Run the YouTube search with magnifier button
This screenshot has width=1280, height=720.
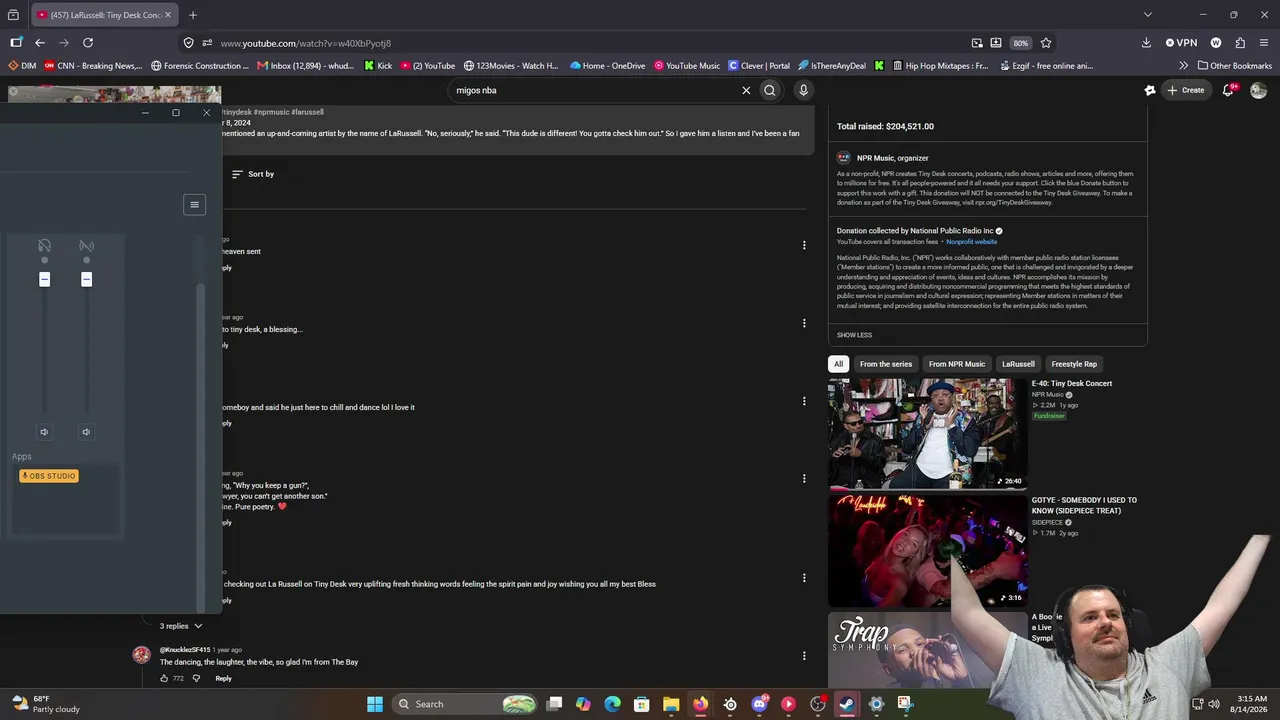pyautogui.click(x=770, y=90)
